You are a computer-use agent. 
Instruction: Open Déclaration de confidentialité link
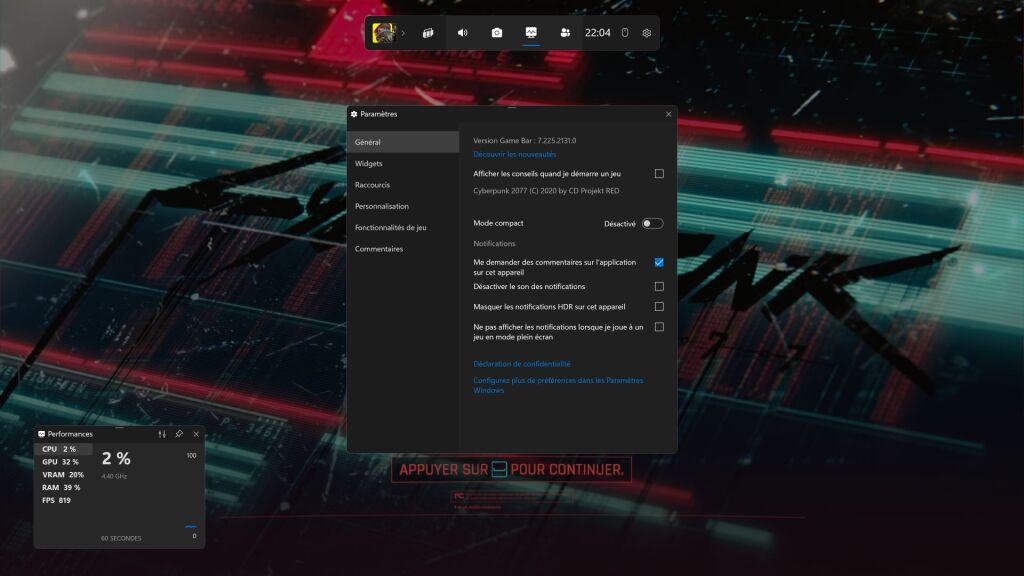click(x=522, y=364)
